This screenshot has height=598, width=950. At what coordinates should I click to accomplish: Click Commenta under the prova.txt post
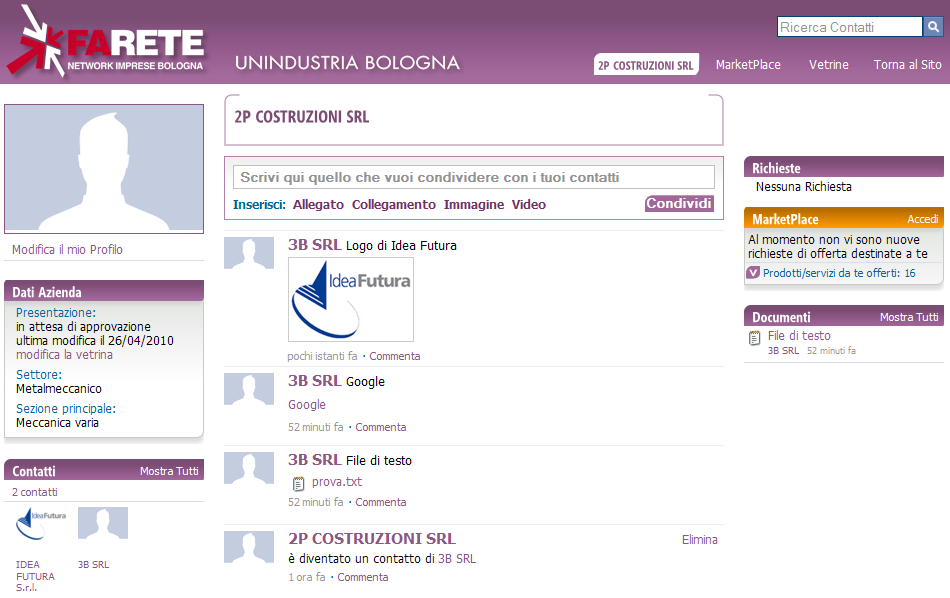click(x=380, y=502)
